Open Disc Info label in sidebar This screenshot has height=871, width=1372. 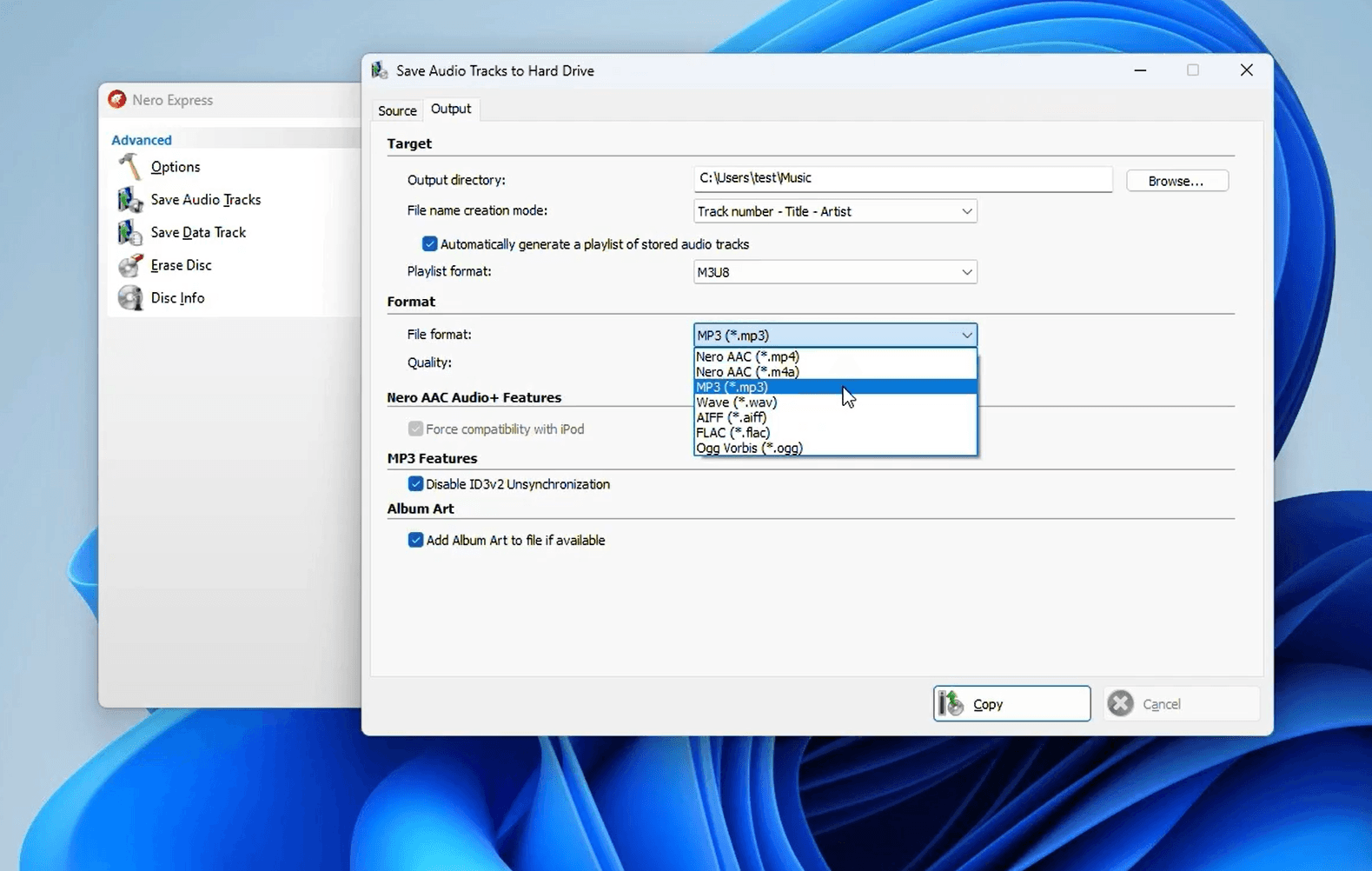[177, 298]
